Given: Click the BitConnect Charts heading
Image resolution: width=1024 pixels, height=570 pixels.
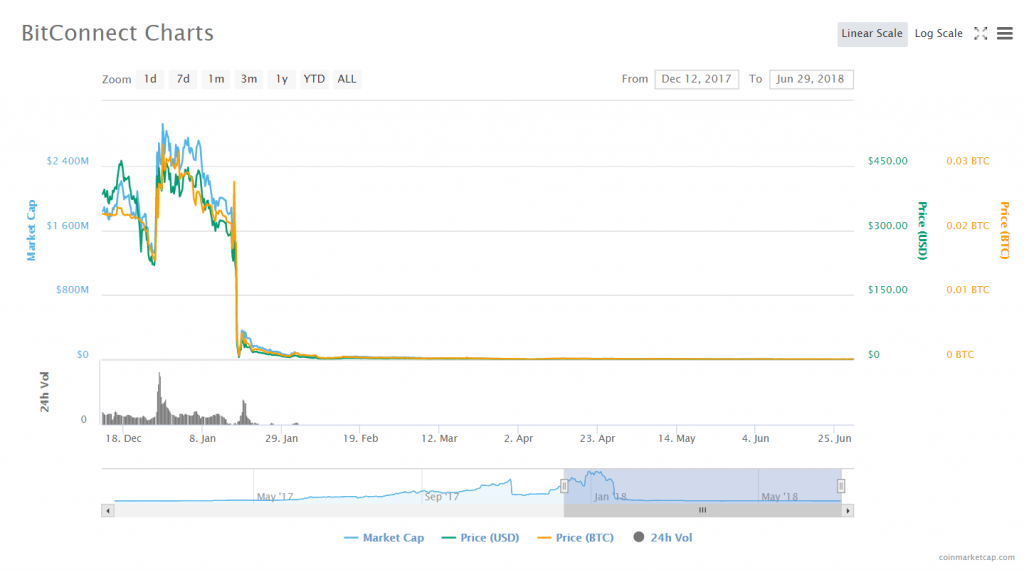Looking at the screenshot, I should 118,33.
